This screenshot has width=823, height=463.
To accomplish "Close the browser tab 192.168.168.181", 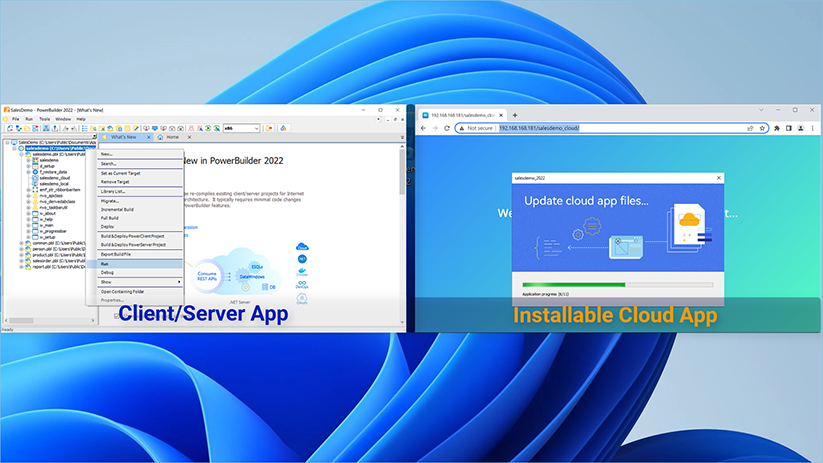I will coord(501,115).
